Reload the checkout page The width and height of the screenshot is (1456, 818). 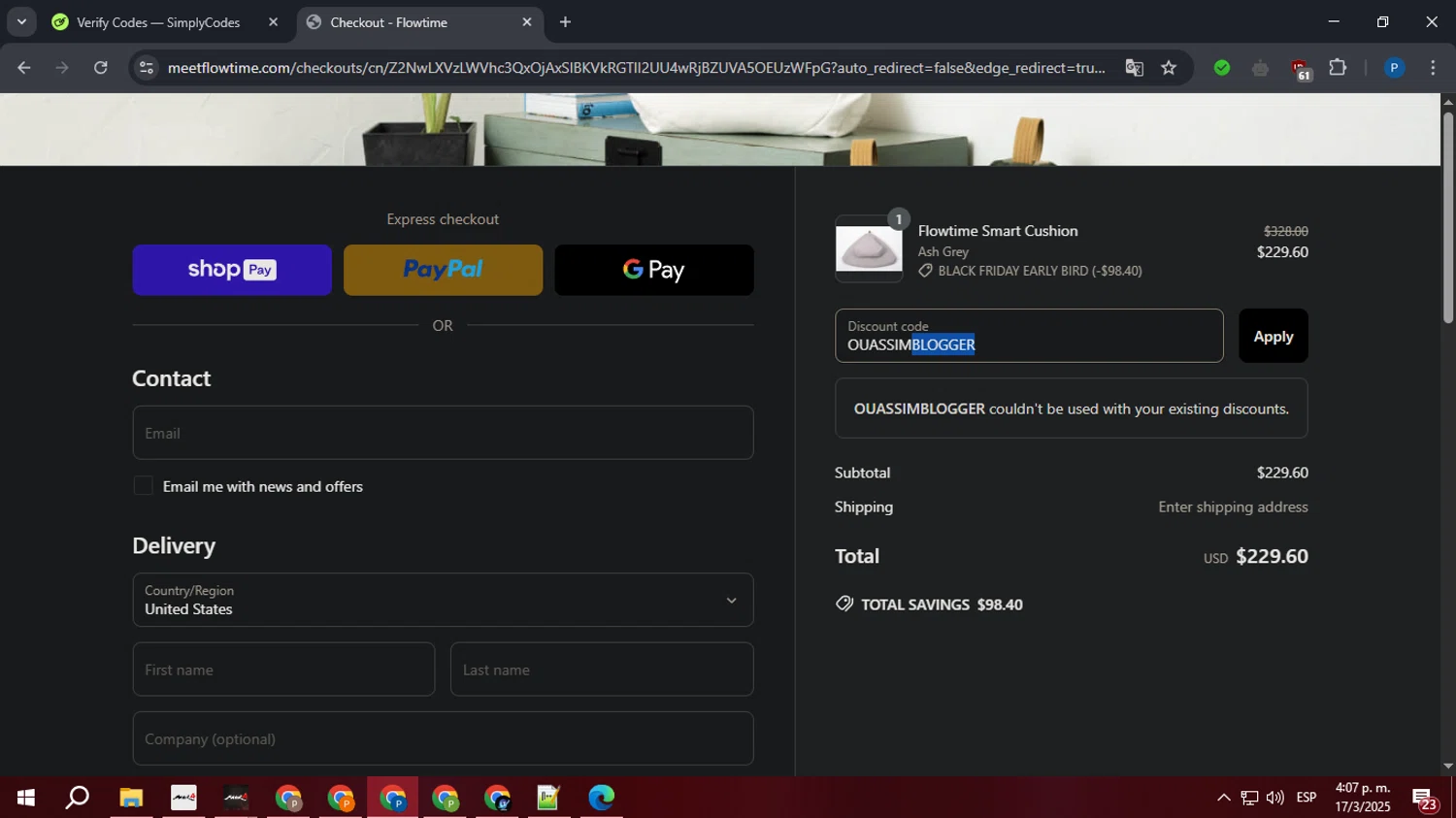coord(101,68)
